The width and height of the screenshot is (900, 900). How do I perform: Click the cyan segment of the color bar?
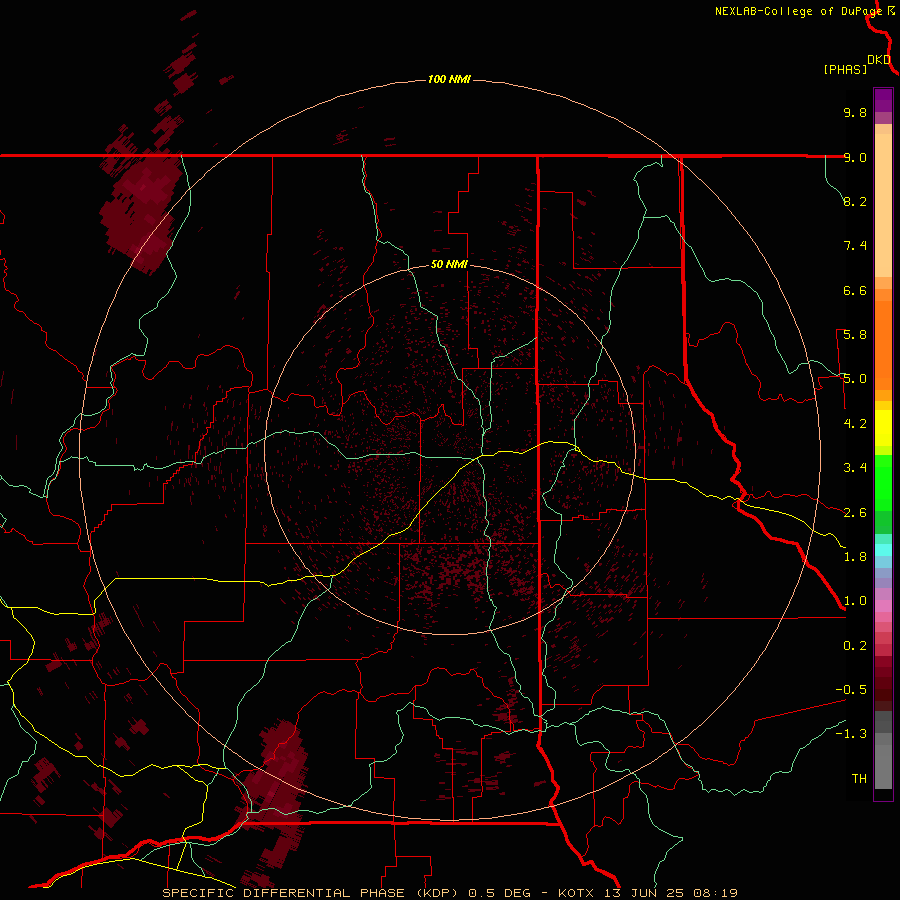[883, 550]
